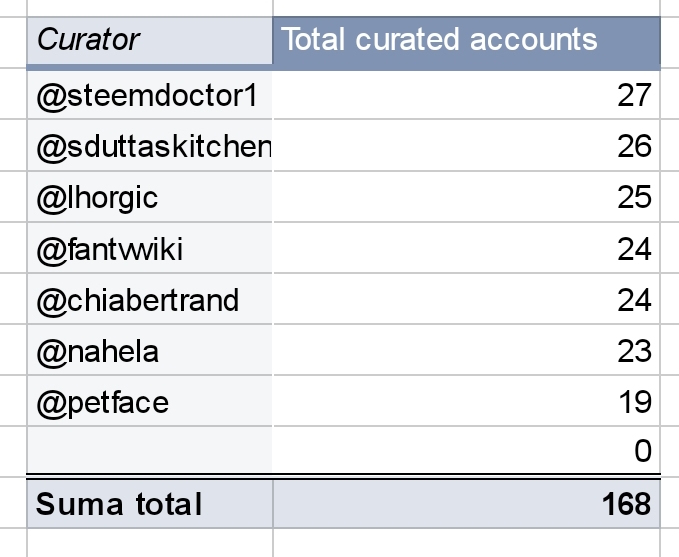The image size is (679, 557).
Task: Select the blank curator cell above Suma total
Action: coord(150,452)
